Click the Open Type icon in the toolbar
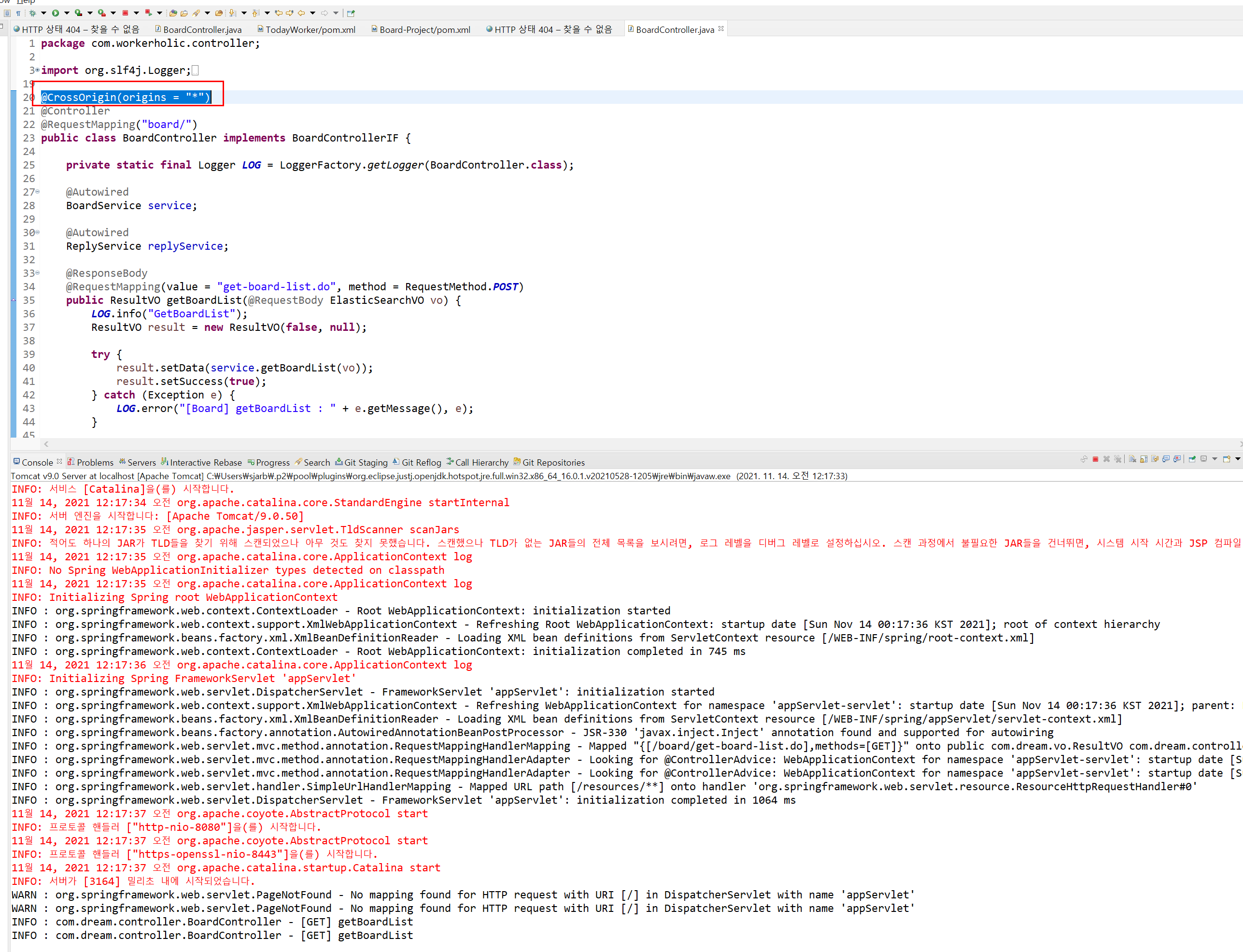Image resolution: width=1243 pixels, height=952 pixels. (x=173, y=13)
